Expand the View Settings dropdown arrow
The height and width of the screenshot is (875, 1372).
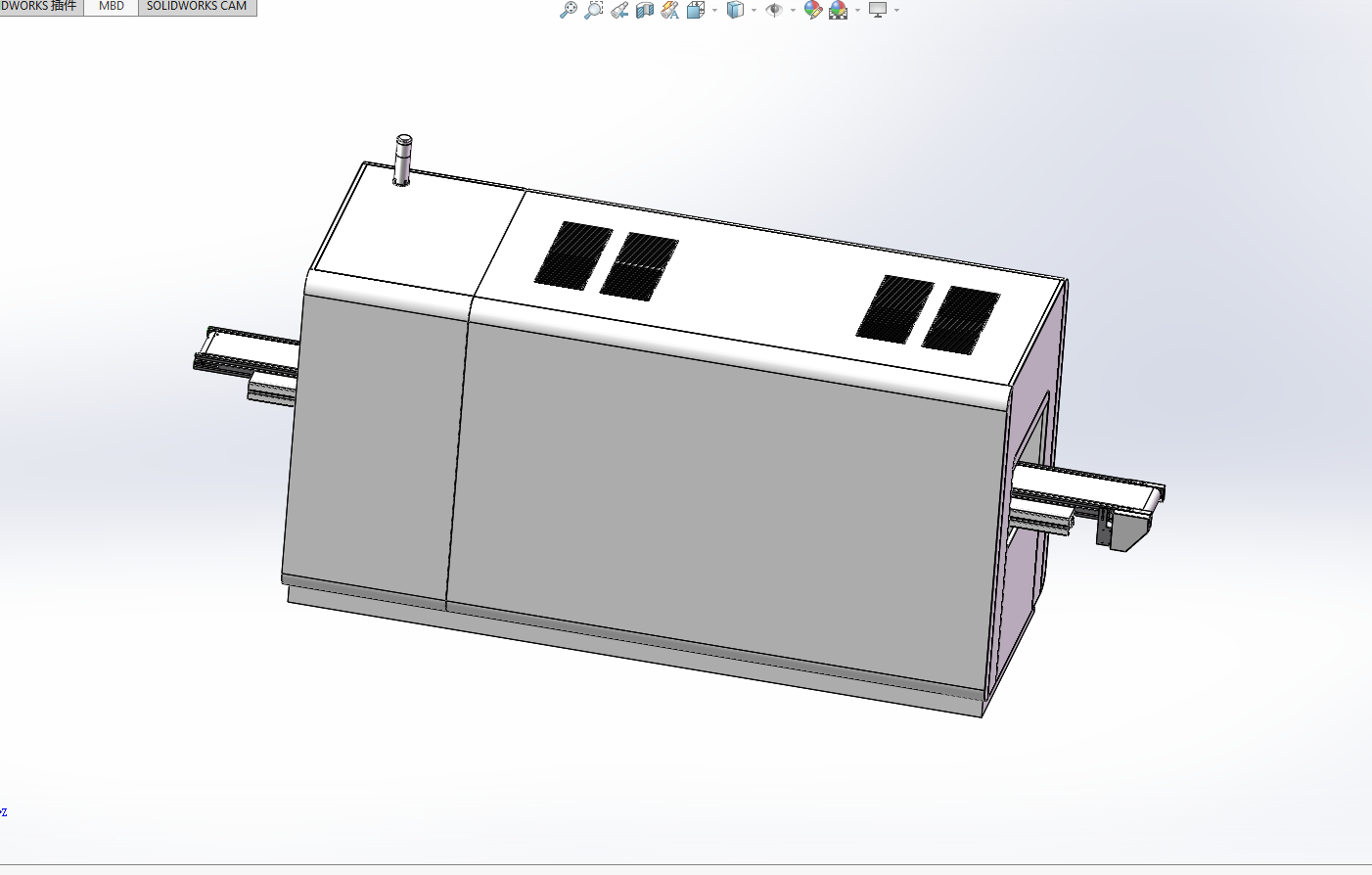896,11
